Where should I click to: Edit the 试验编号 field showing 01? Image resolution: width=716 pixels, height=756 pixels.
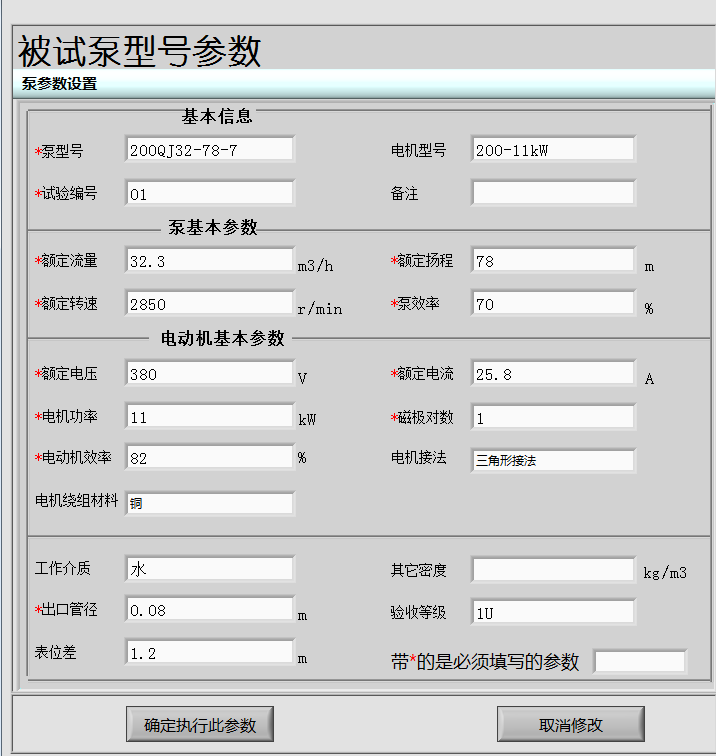click(210, 193)
